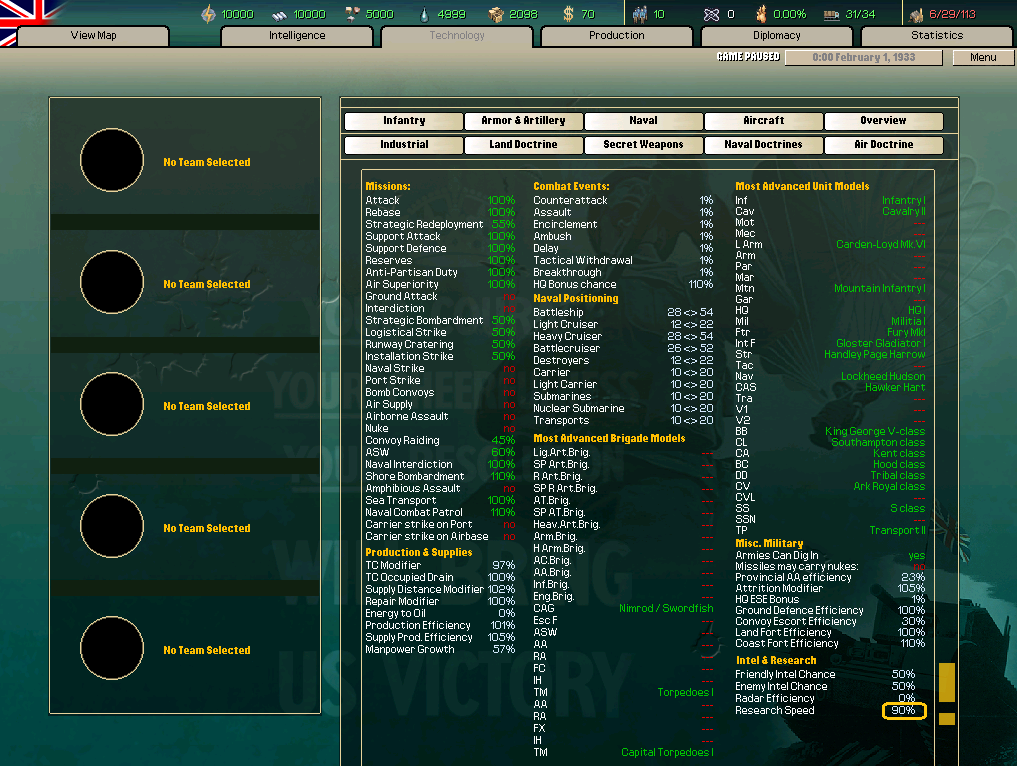This screenshot has height=766, width=1017.
Task: Click the atom icon beside the 0 value
Action: click(712, 14)
